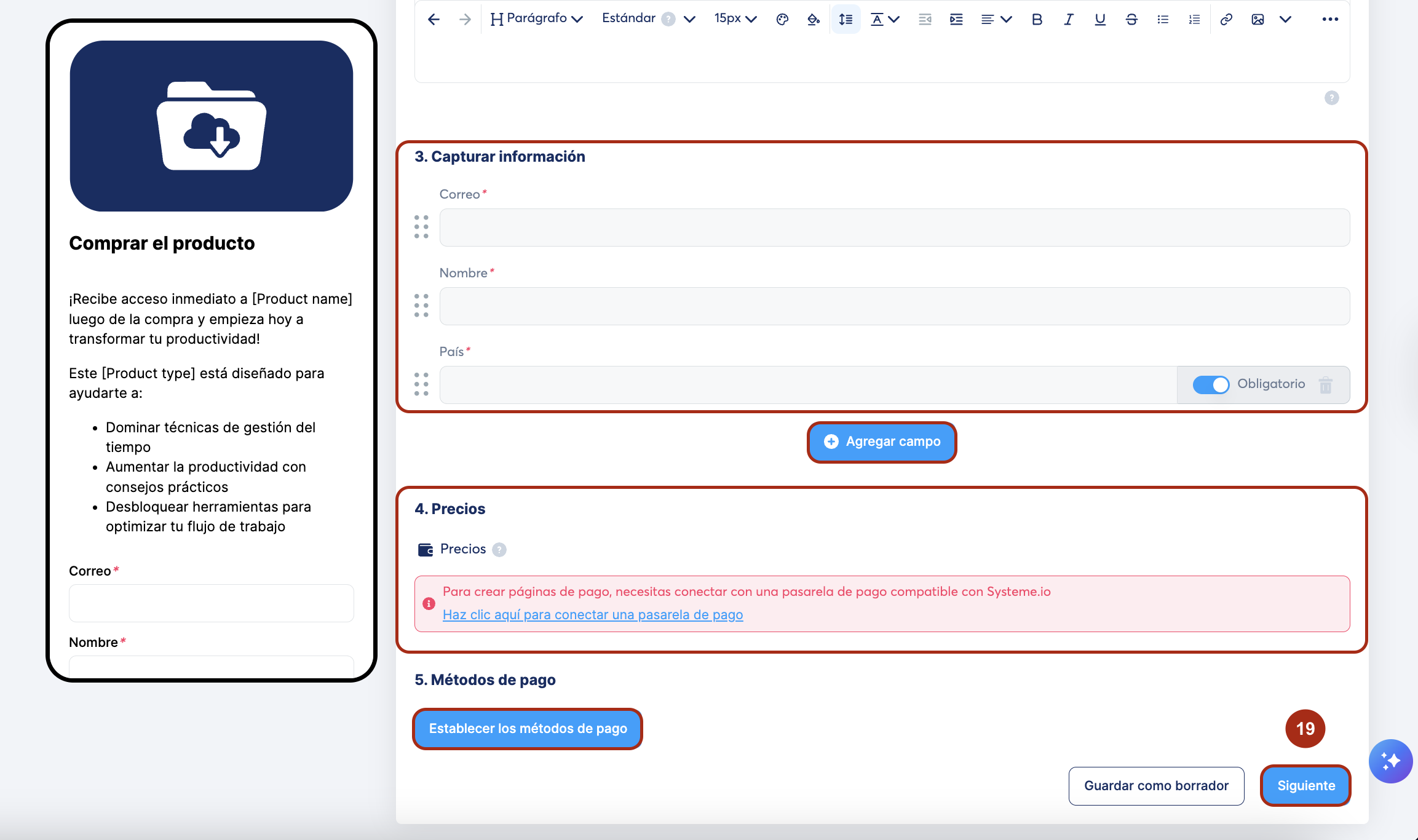Open the line height tool
1418x840 pixels.
point(846,20)
